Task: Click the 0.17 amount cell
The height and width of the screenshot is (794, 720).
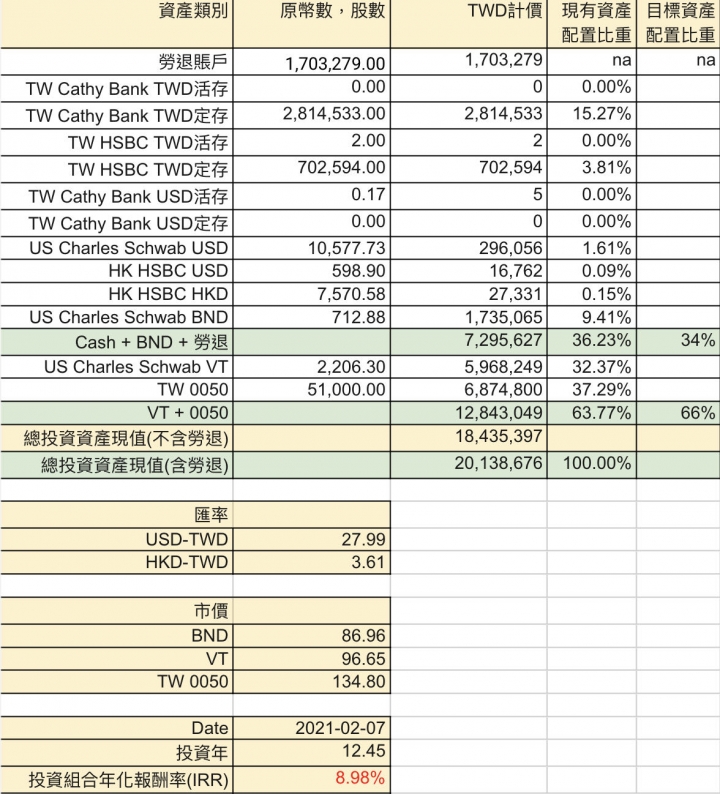Action: pos(311,196)
